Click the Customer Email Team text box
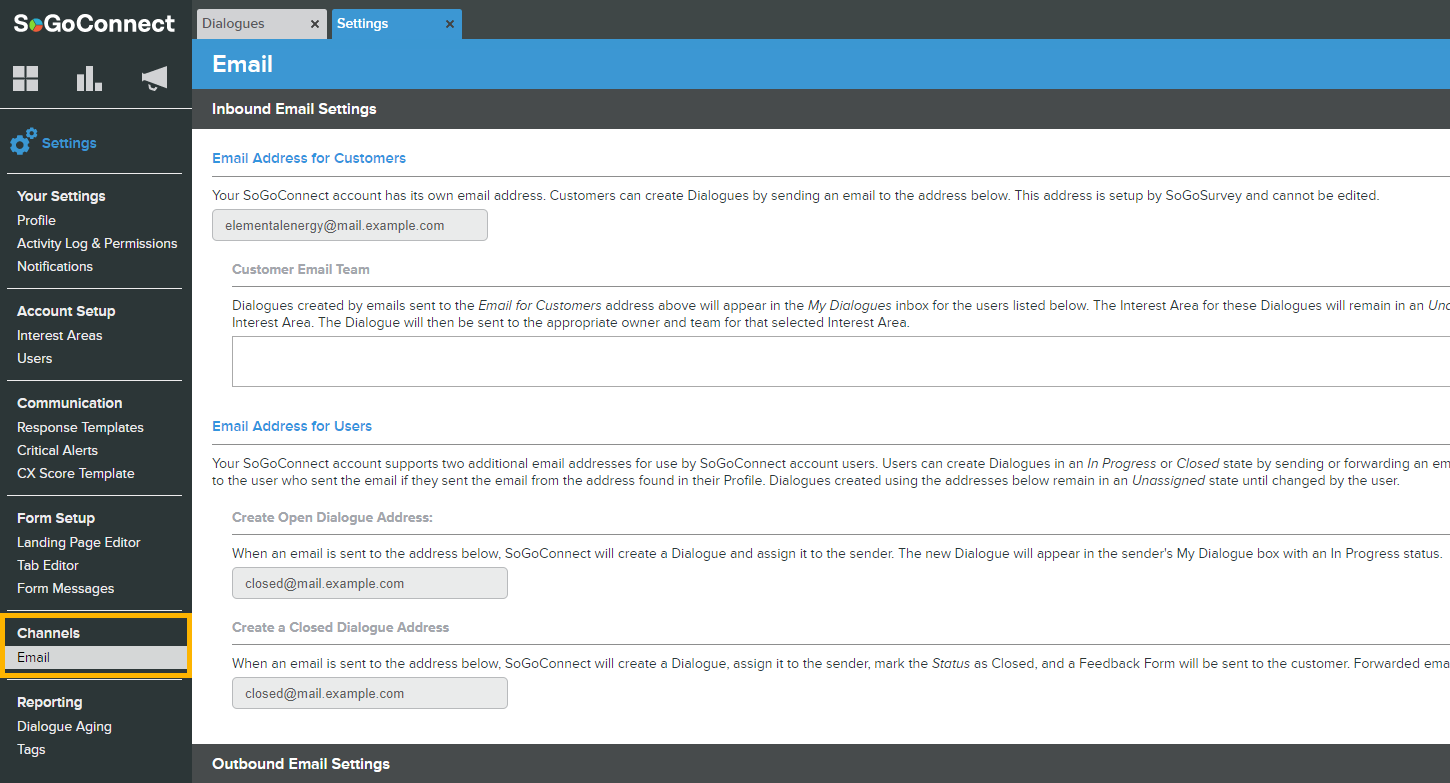The width and height of the screenshot is (1450, 783). click(x=841, y=361)
